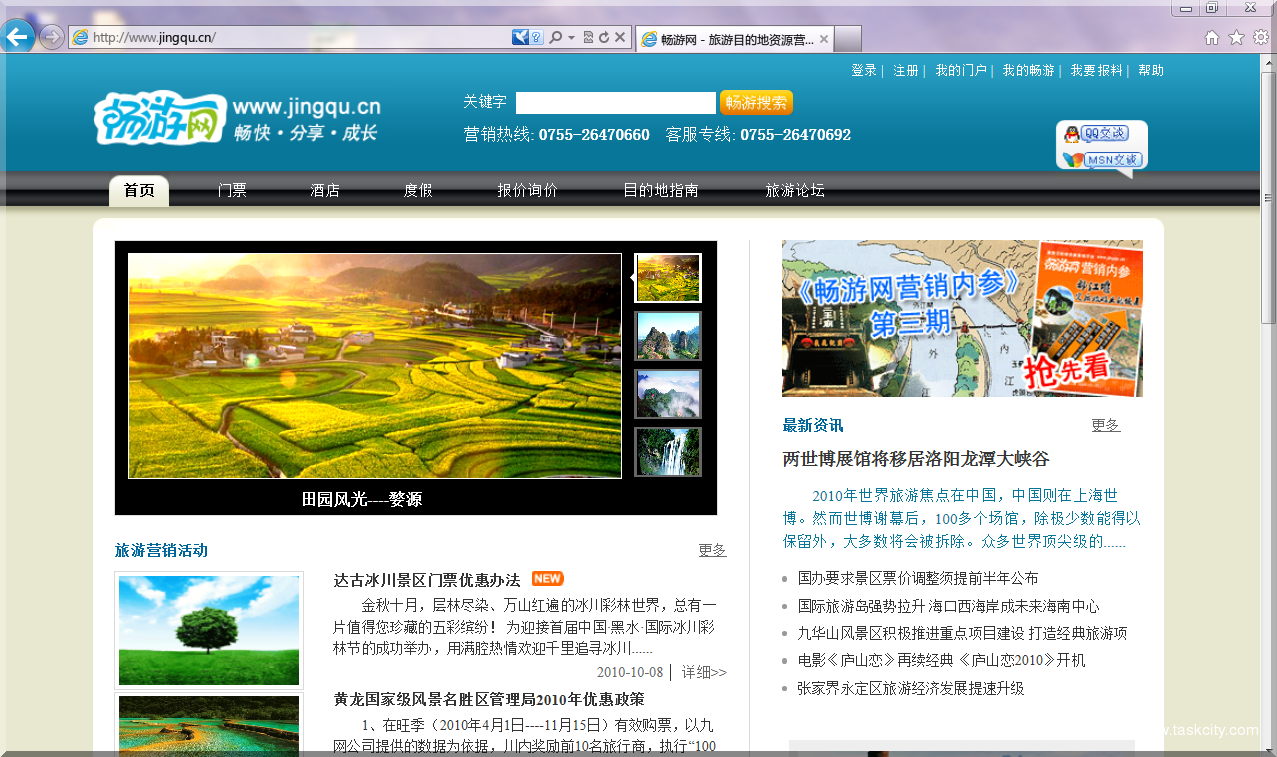Open a new blank tab
The width and height of the screenshot is (1277, 757).
point(847,39)
